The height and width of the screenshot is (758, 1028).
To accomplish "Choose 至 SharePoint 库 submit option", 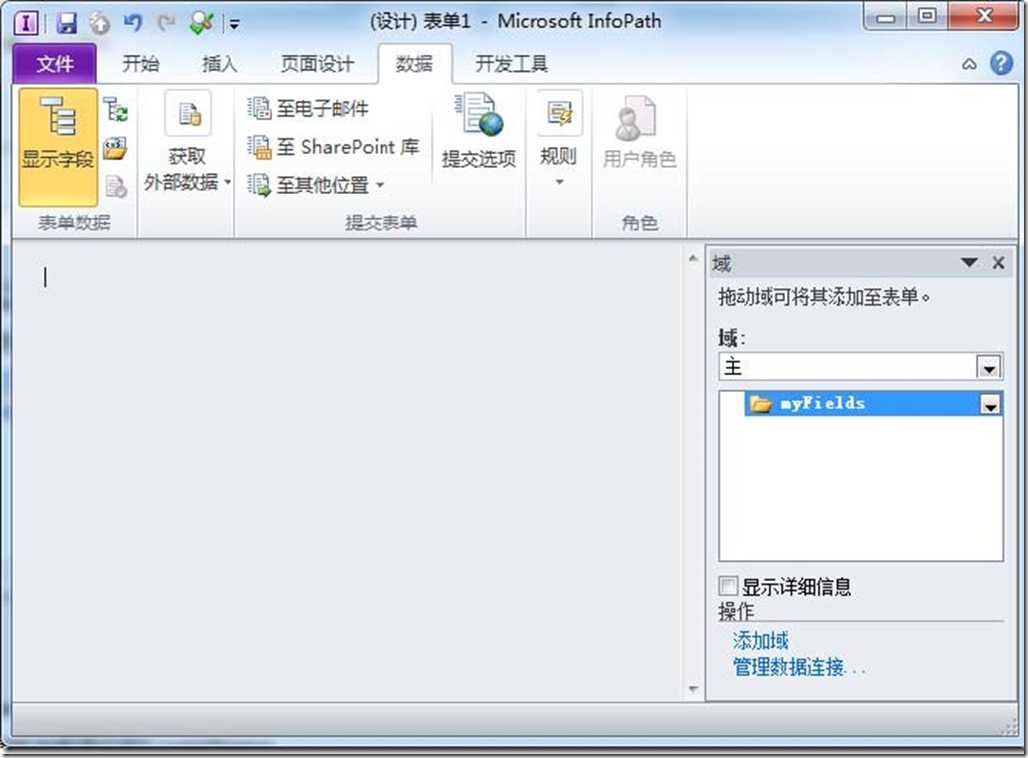I will click(x=333, y=147).
